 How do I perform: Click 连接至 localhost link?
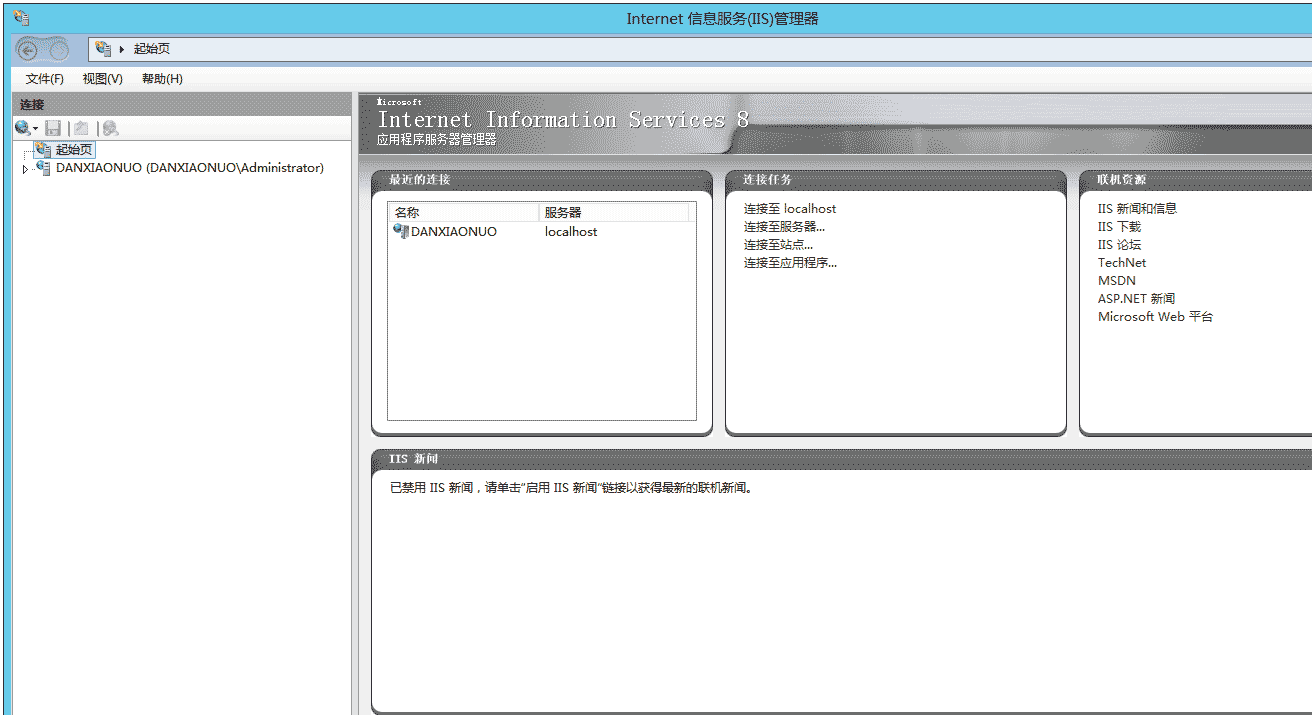[790, 209]
